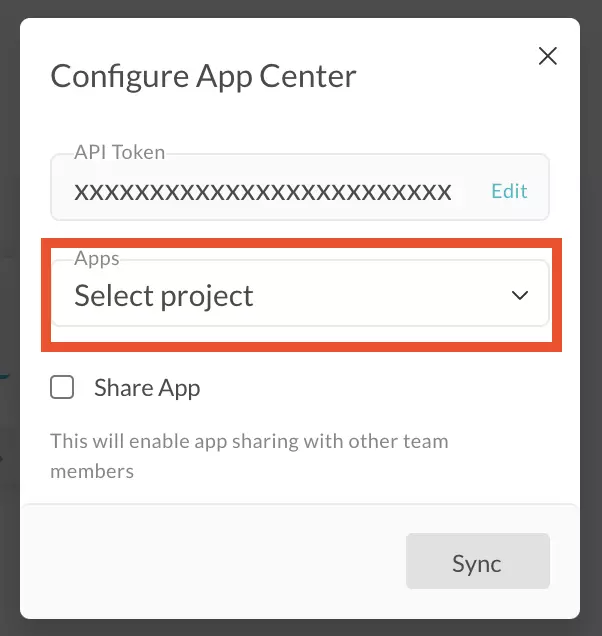Click the Share App label text
Screen dimensions: 602x636
coord(147,388)
